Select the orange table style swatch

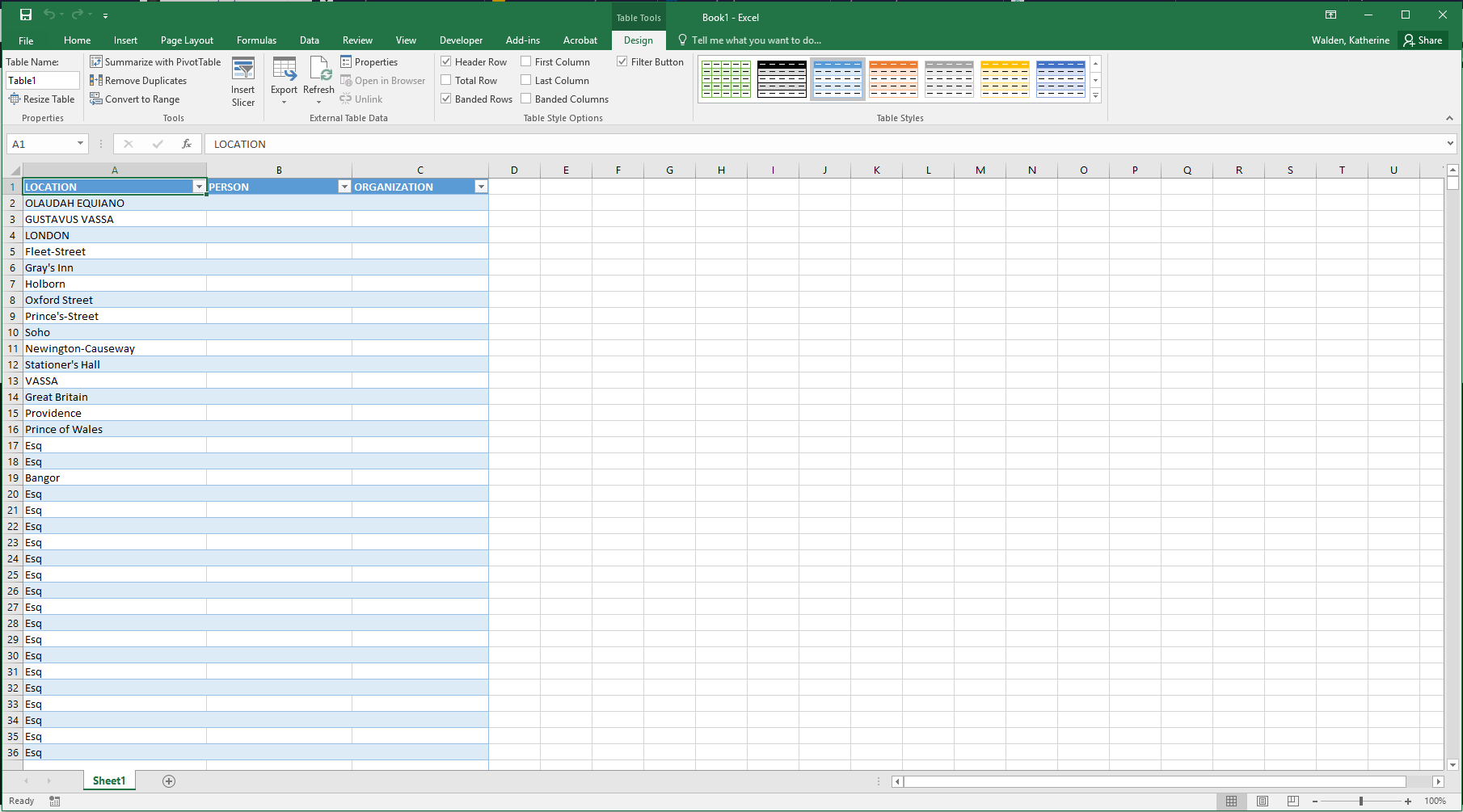click(x=893, y=79)
